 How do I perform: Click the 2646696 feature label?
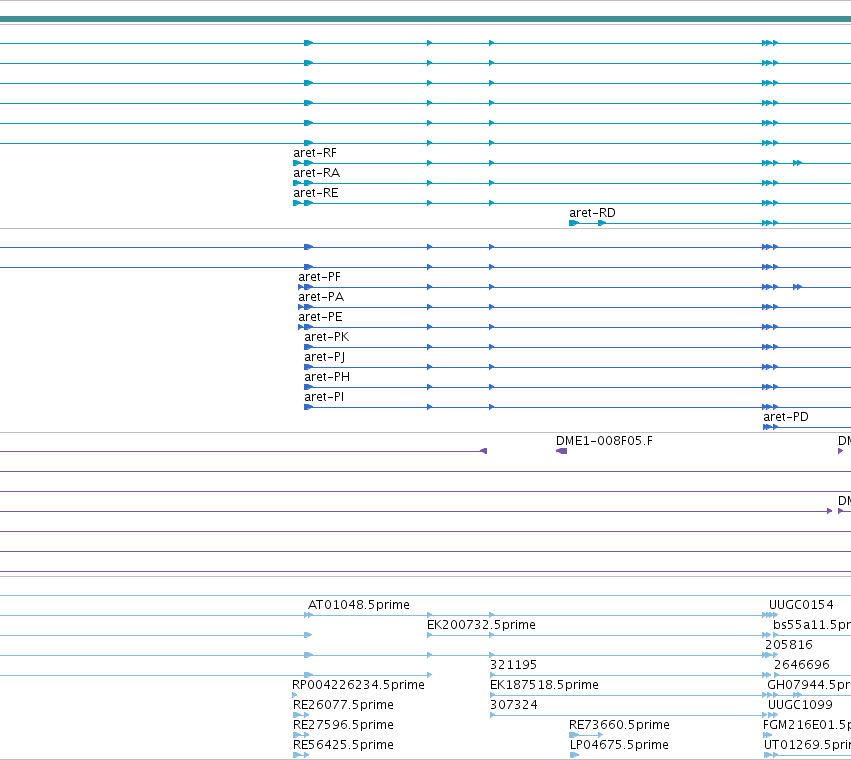coord(802,666)
